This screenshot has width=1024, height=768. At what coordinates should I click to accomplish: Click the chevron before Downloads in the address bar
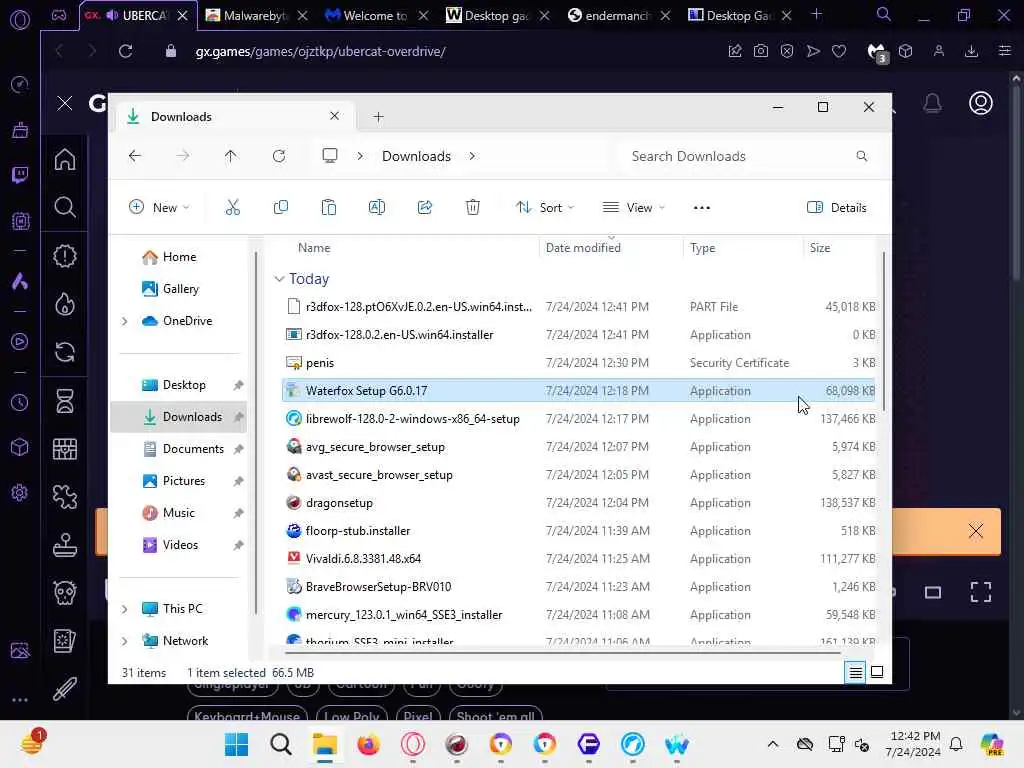coord(360,156)
